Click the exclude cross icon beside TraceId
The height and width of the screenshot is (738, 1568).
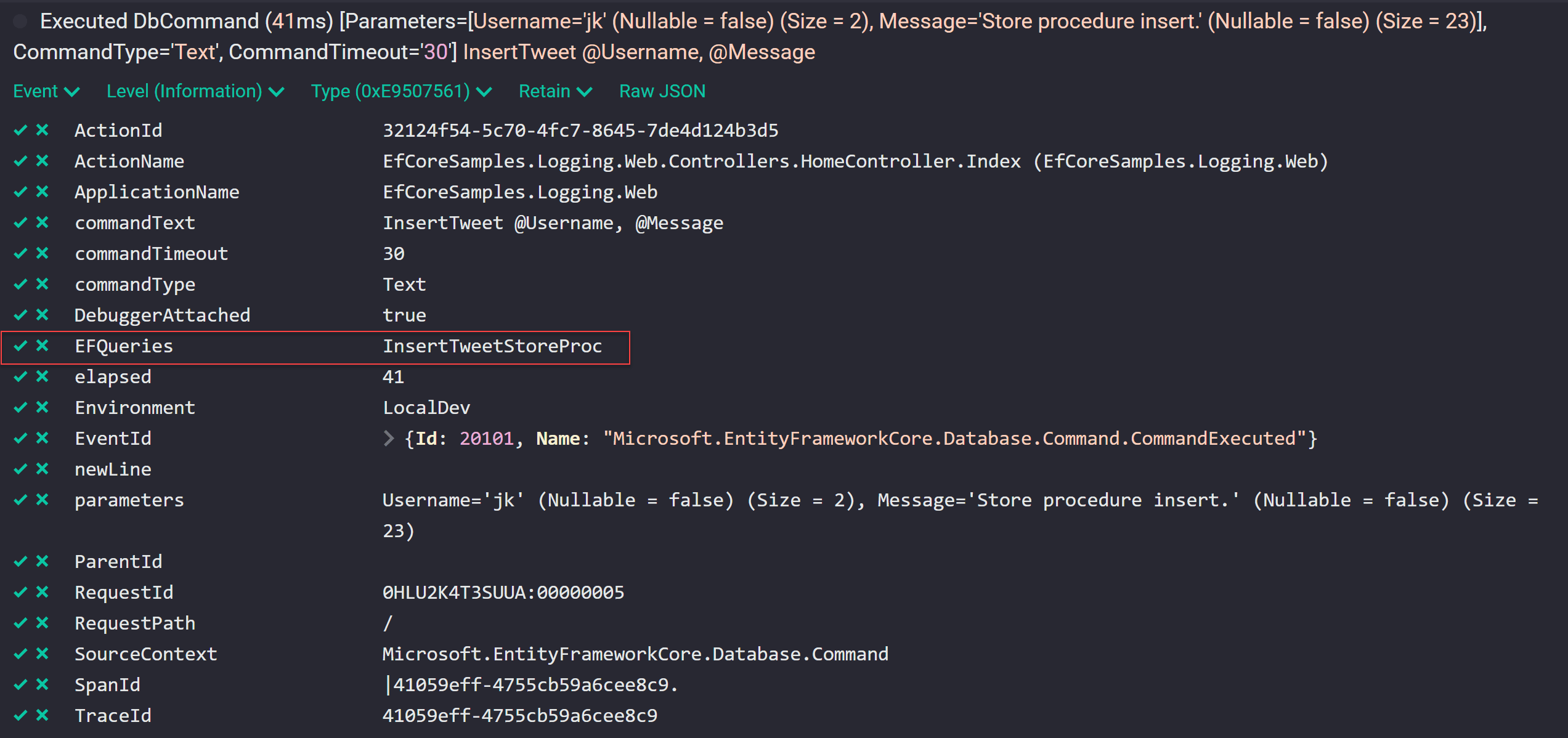click(42, 715)
